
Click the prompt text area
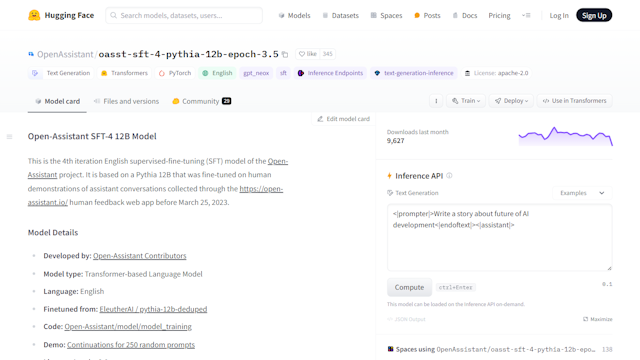pyautogui.click(x=500, y=238)
